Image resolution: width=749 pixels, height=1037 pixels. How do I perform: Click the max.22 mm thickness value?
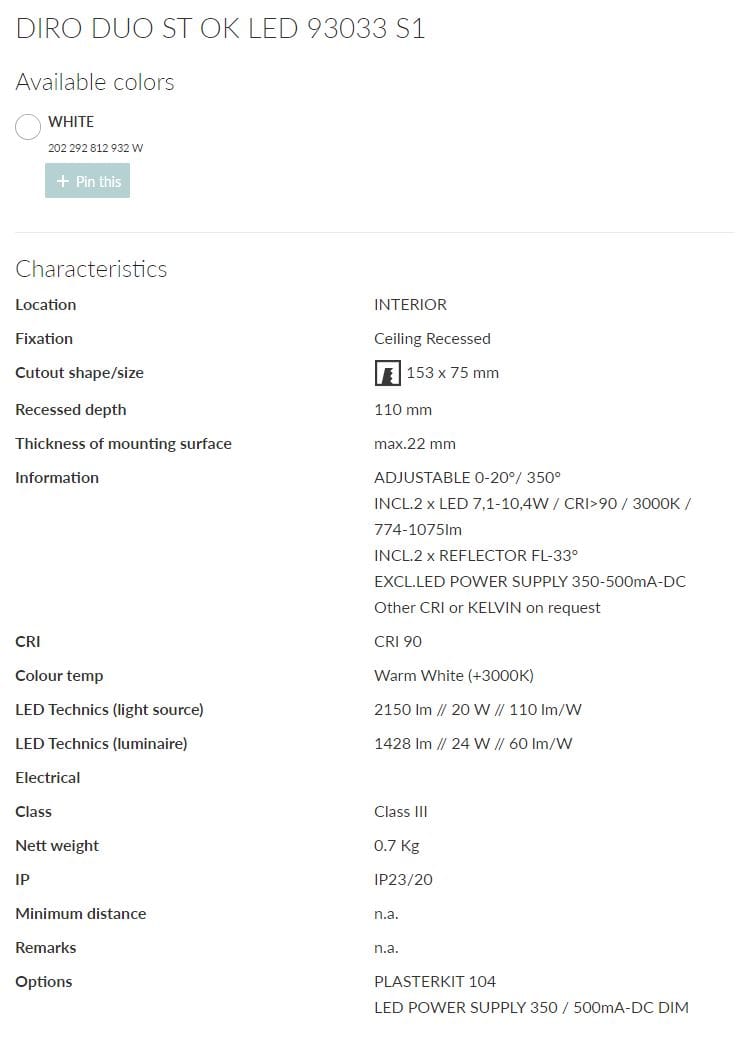tap(415, 443)
